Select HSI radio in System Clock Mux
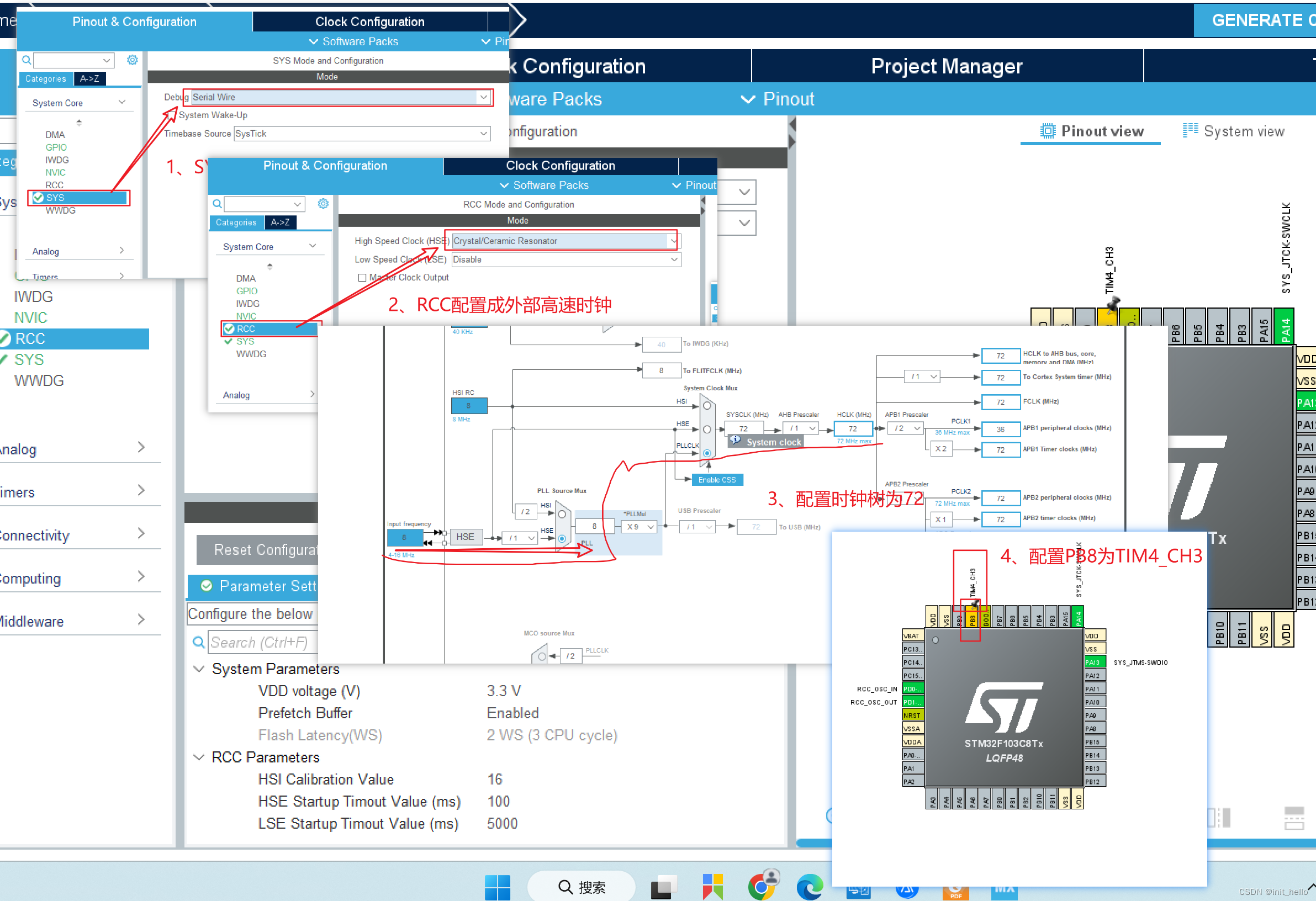1316x901 pixels. click(x=707, y=406)
